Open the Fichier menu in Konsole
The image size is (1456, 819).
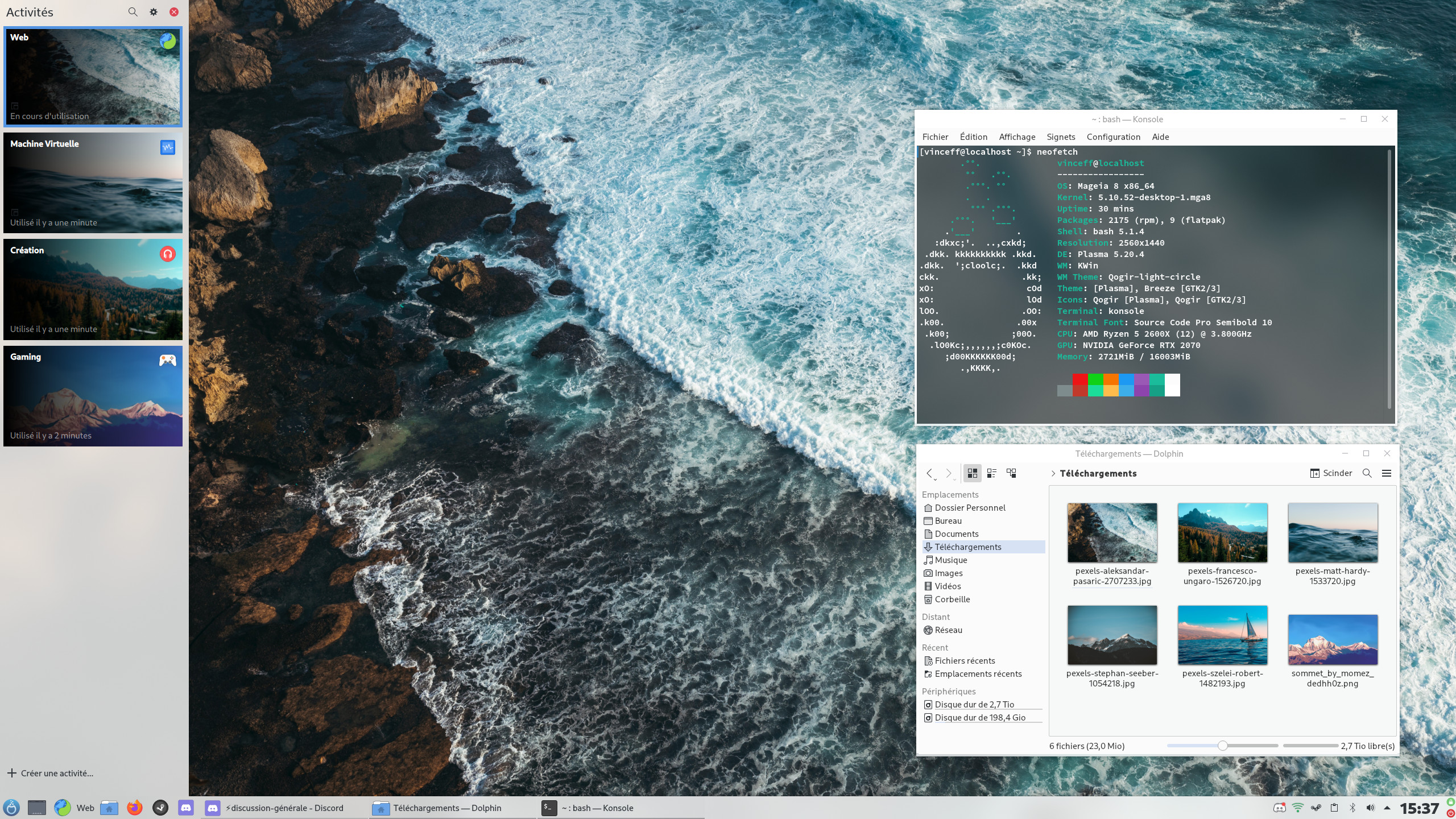935,137
